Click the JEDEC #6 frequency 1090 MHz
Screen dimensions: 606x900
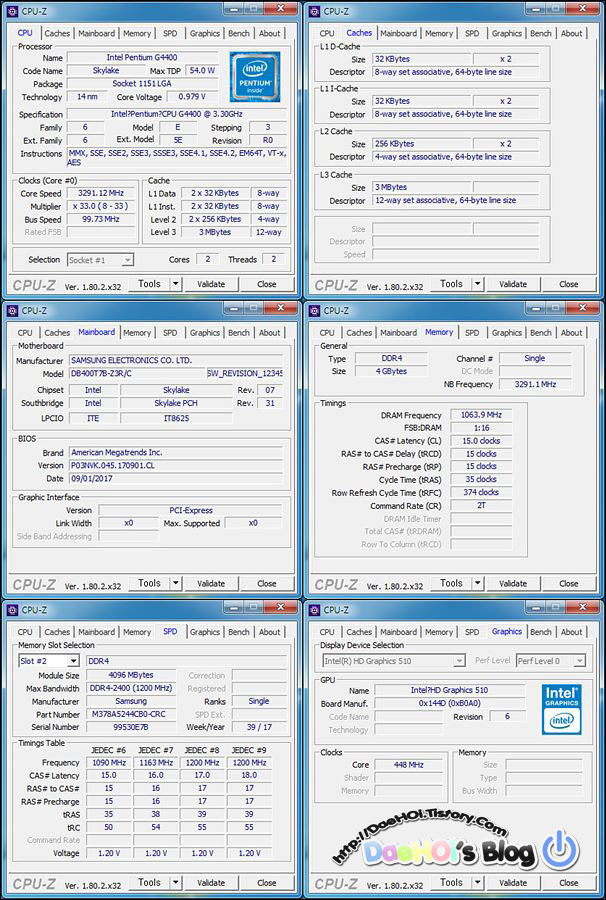click(x=108, y=763)
